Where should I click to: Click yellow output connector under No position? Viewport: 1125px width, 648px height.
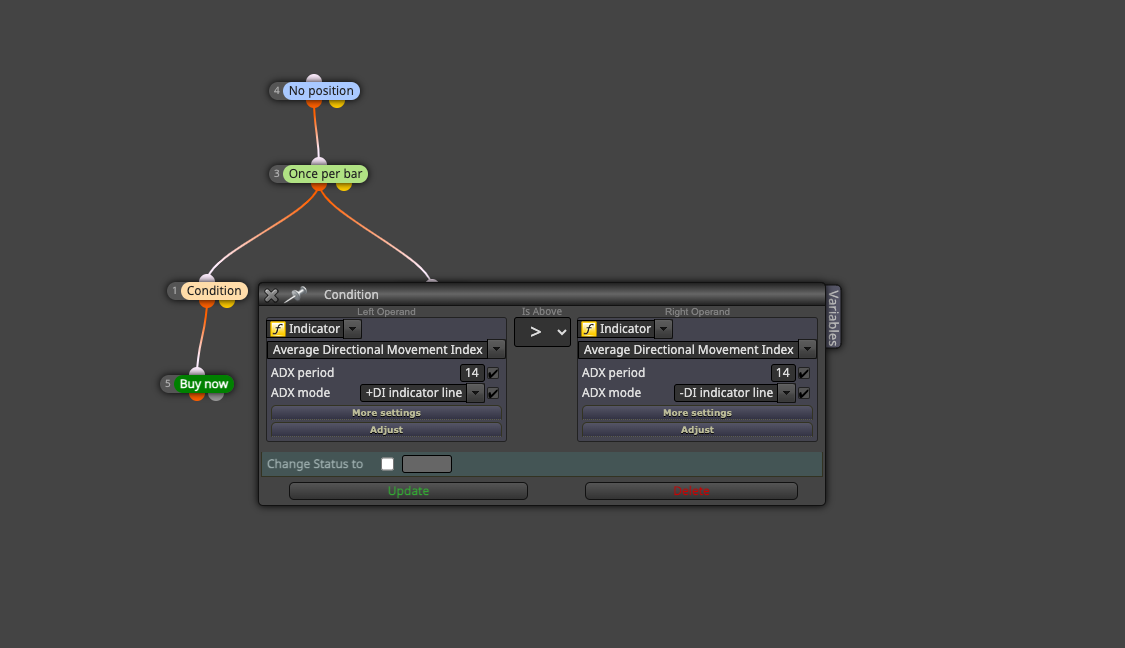[336, 103]
